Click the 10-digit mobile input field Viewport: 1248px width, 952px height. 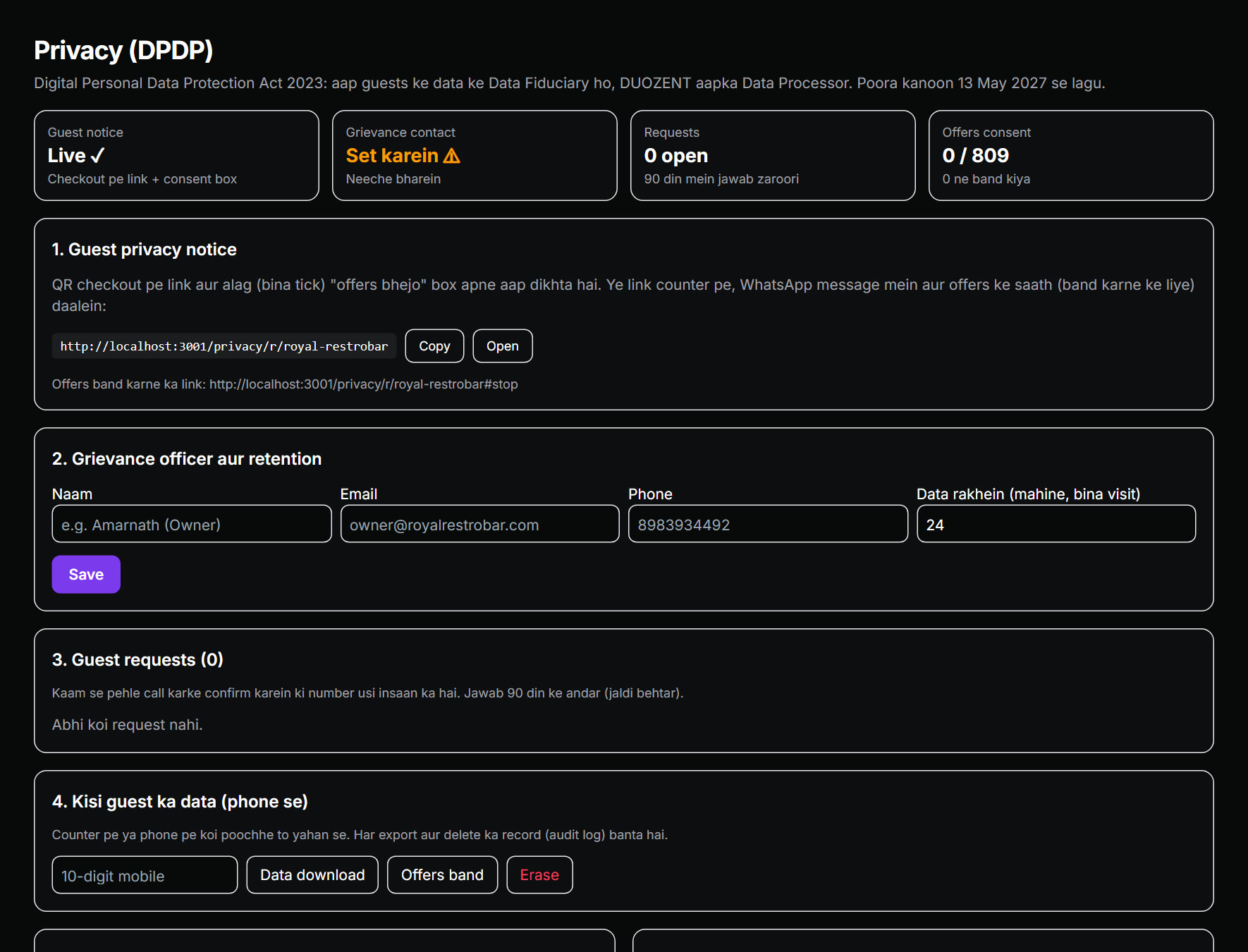pyautogui.click(x=145, y=875)
